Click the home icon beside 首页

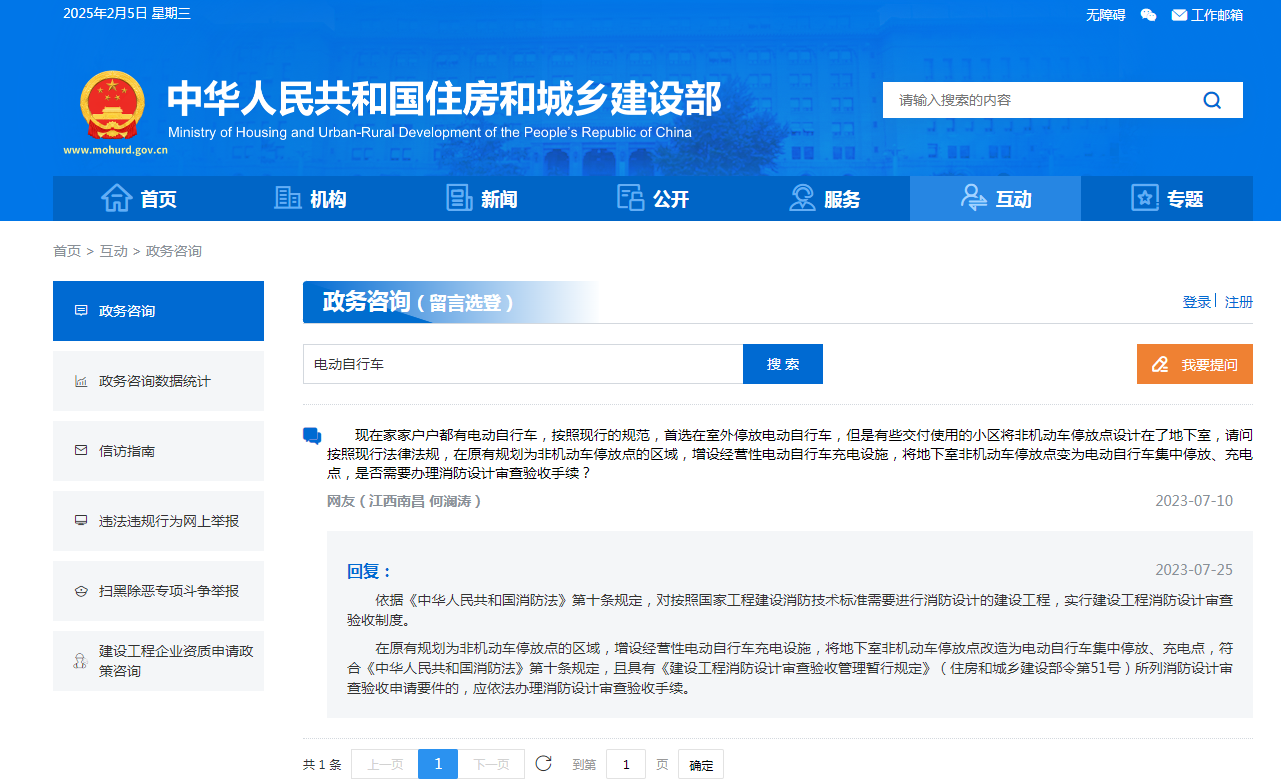coord(117,198)
